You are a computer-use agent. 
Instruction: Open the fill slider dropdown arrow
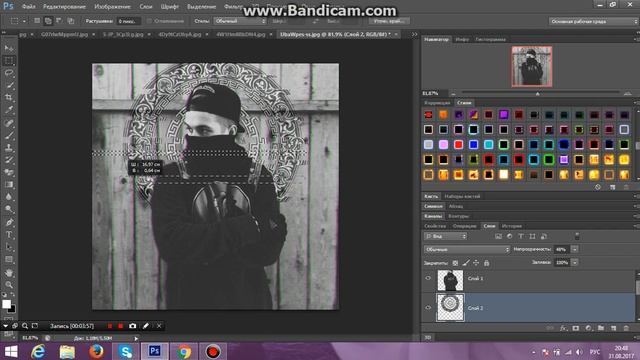(575, 262)
